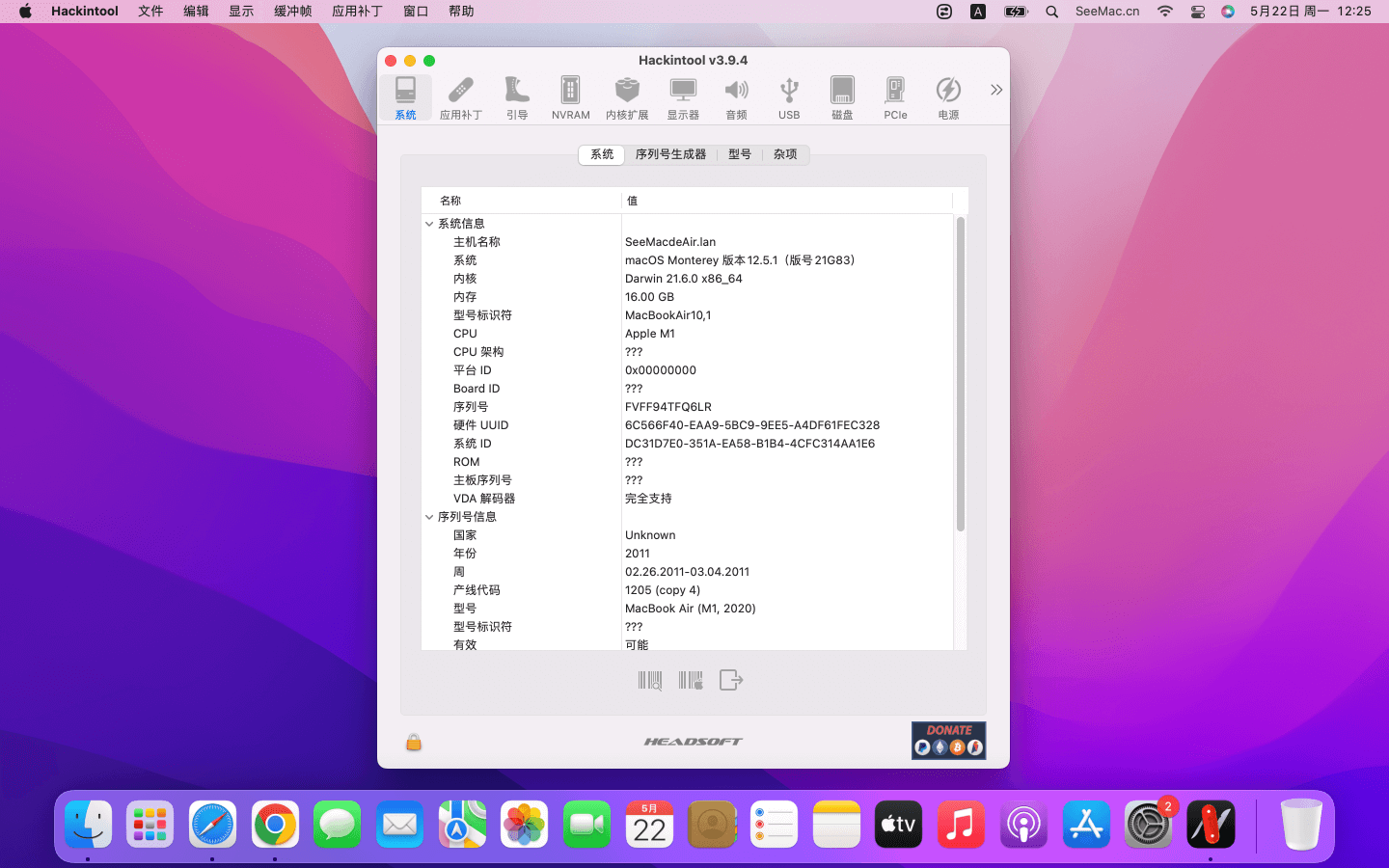Switch to the 序列号生成器 tab

670,154
